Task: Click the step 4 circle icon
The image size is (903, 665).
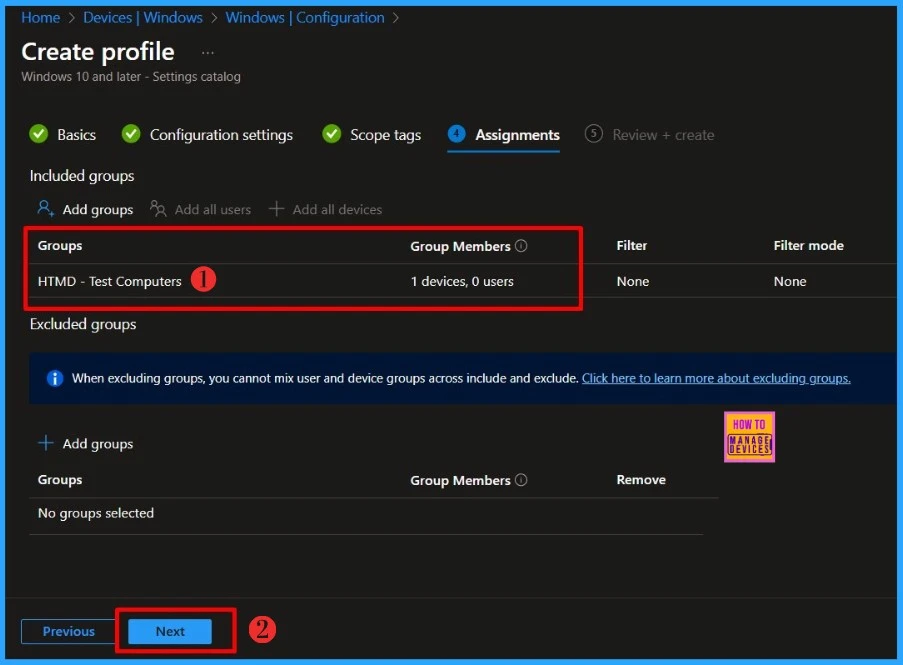Action: (457, 134)
